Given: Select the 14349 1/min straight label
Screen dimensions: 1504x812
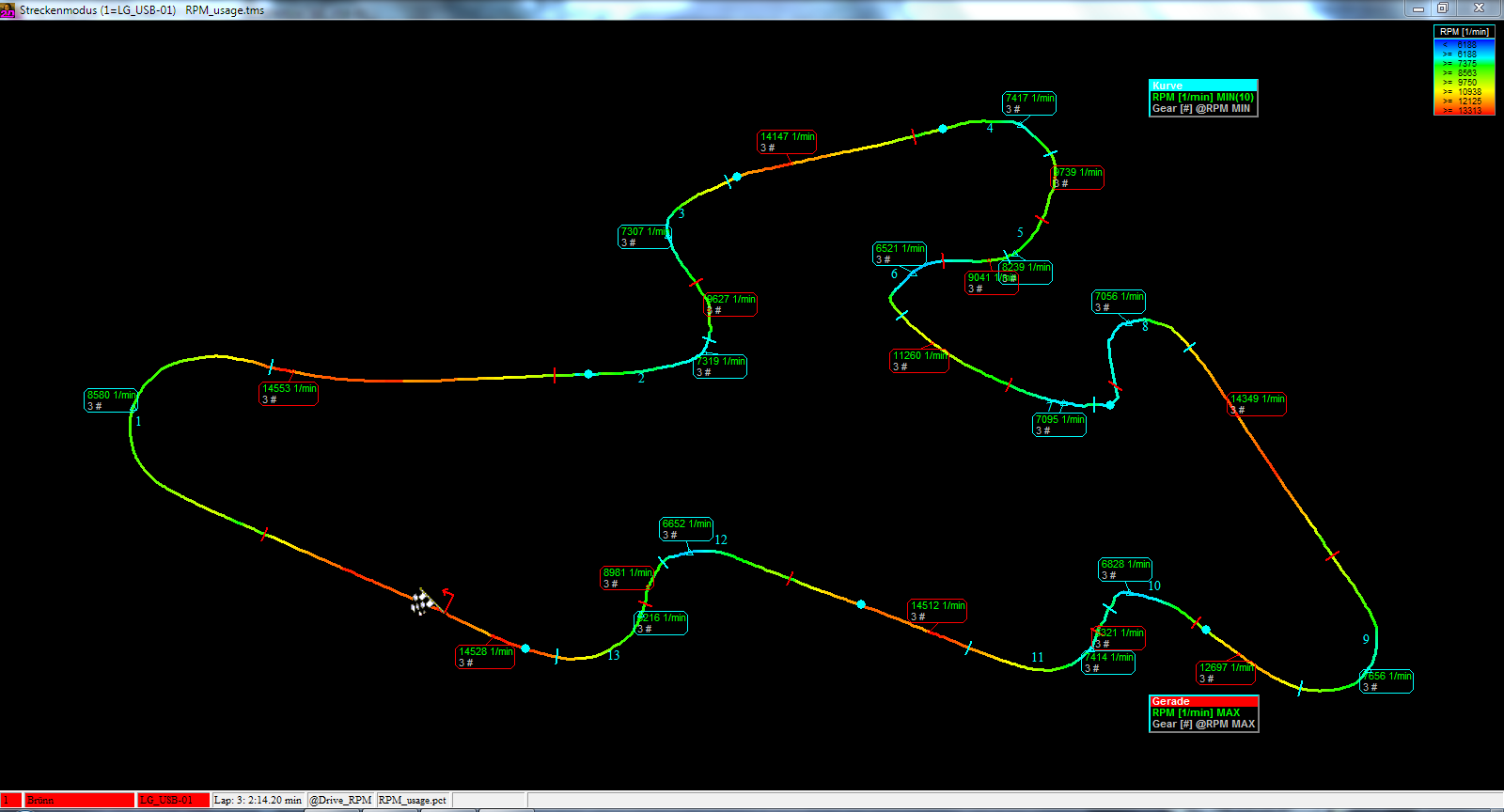Looking at the screenshot, I should point(1257,404).
